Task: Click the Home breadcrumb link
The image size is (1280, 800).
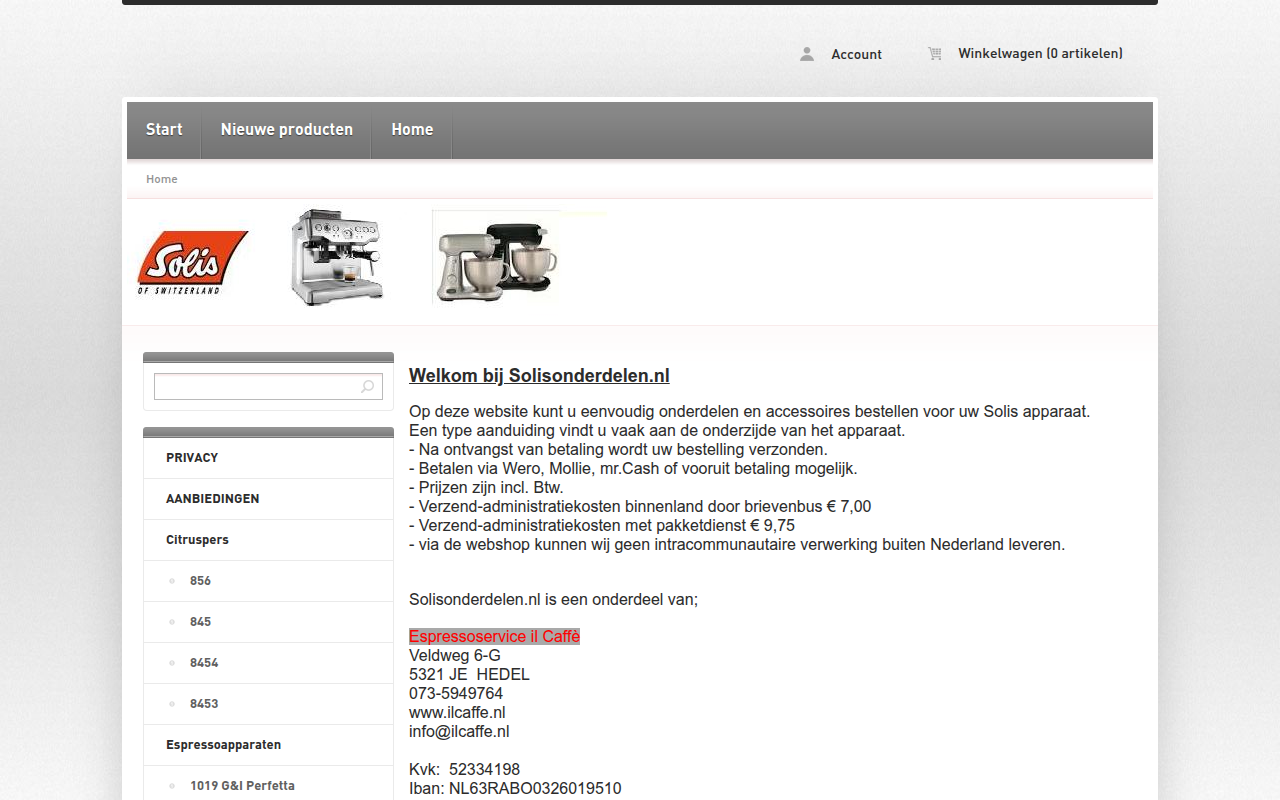Action: point(162,179)
